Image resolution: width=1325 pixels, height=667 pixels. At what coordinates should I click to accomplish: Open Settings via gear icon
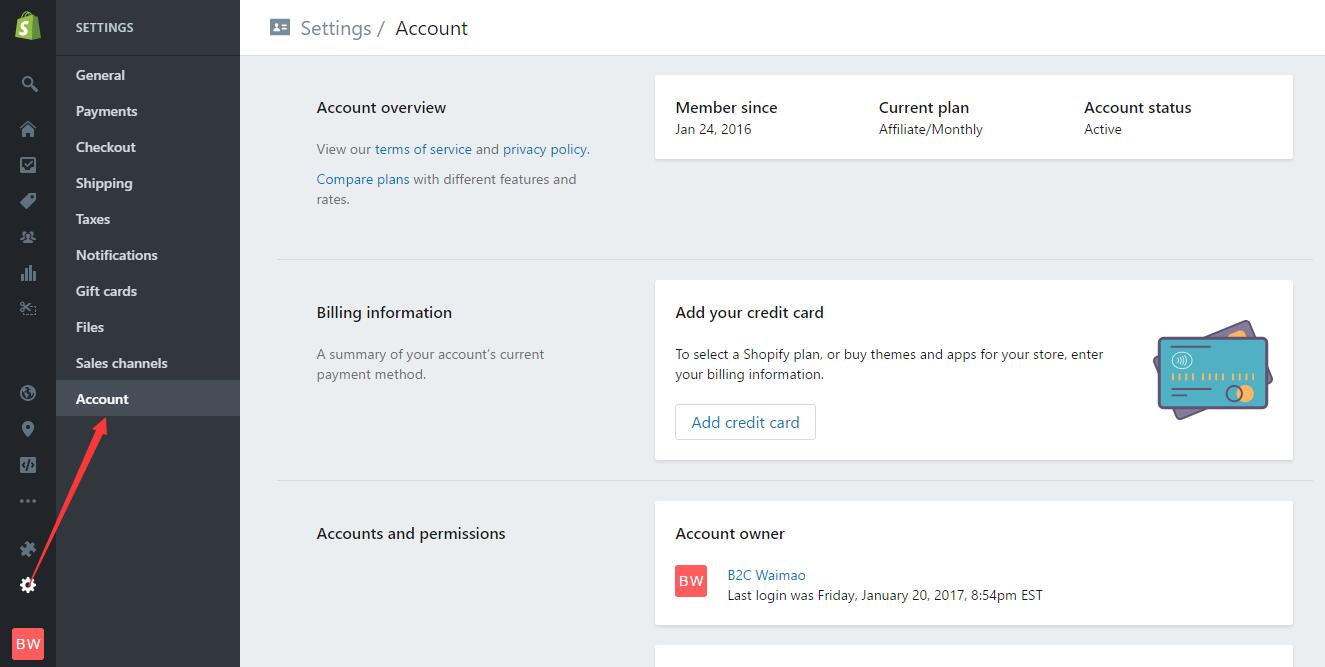tap(28, 585)
